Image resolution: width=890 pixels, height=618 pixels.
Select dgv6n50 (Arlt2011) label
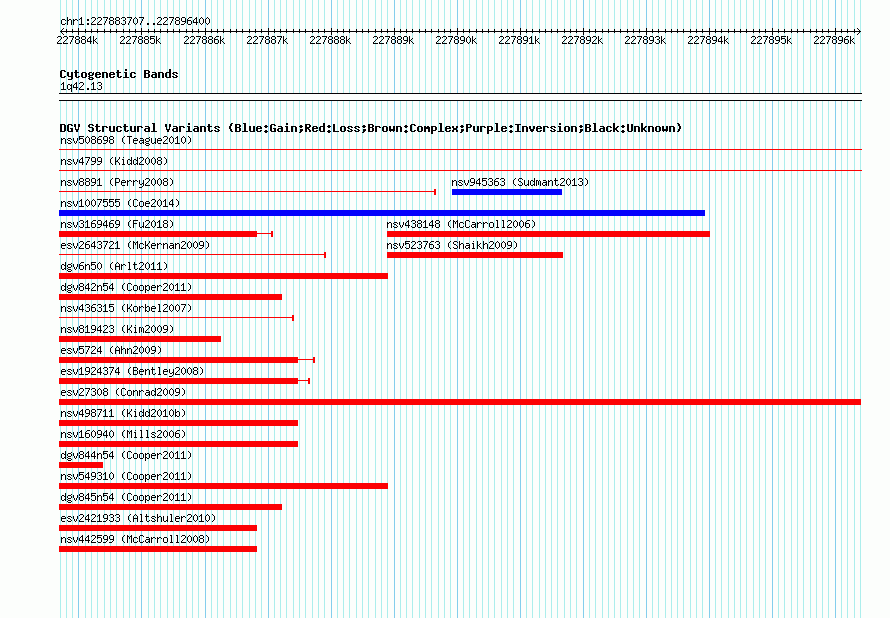click(x=114, y=266)
